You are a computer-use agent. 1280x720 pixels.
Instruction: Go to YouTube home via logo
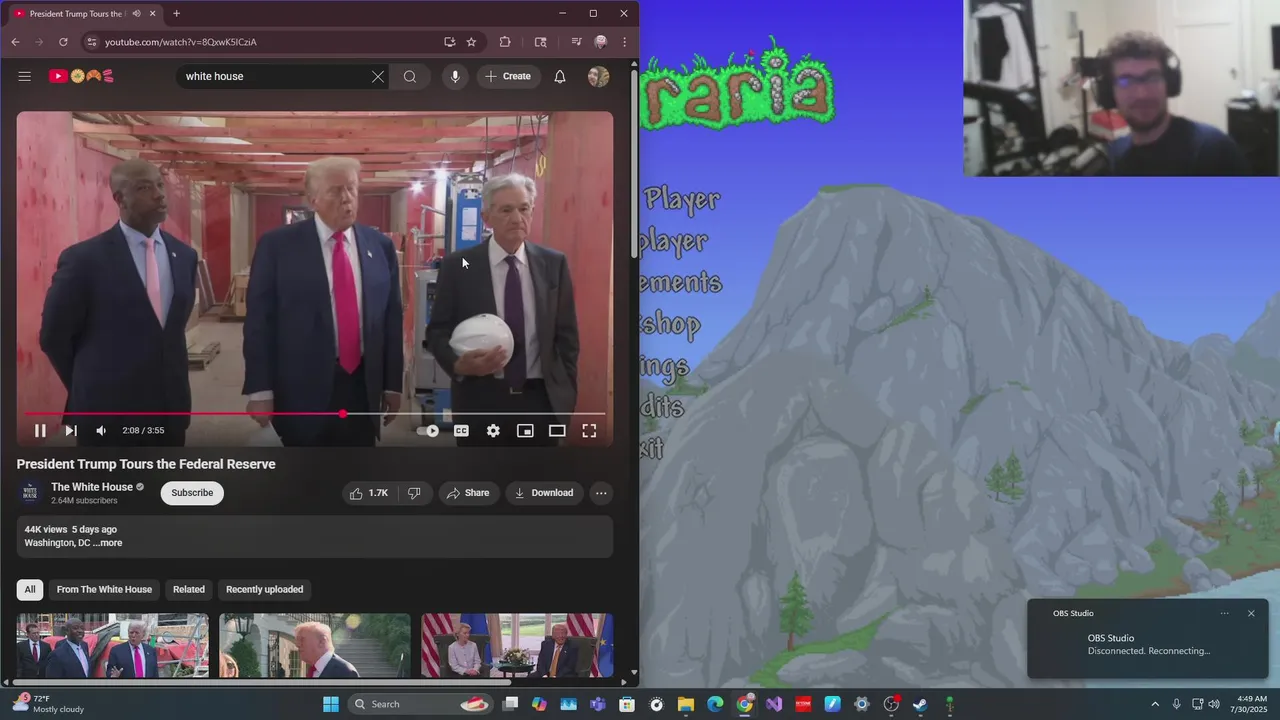point(82,76)
